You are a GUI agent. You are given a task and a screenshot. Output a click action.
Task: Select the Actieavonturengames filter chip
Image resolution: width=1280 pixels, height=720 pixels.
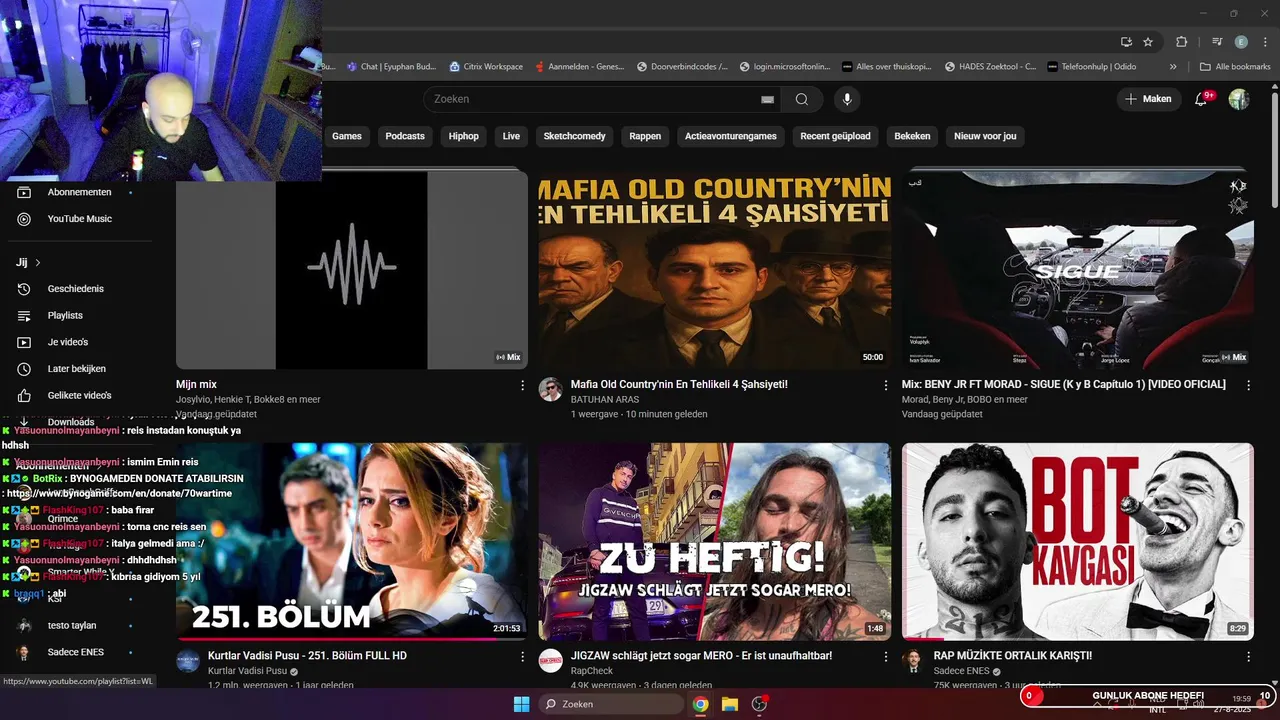click(731, 136)
